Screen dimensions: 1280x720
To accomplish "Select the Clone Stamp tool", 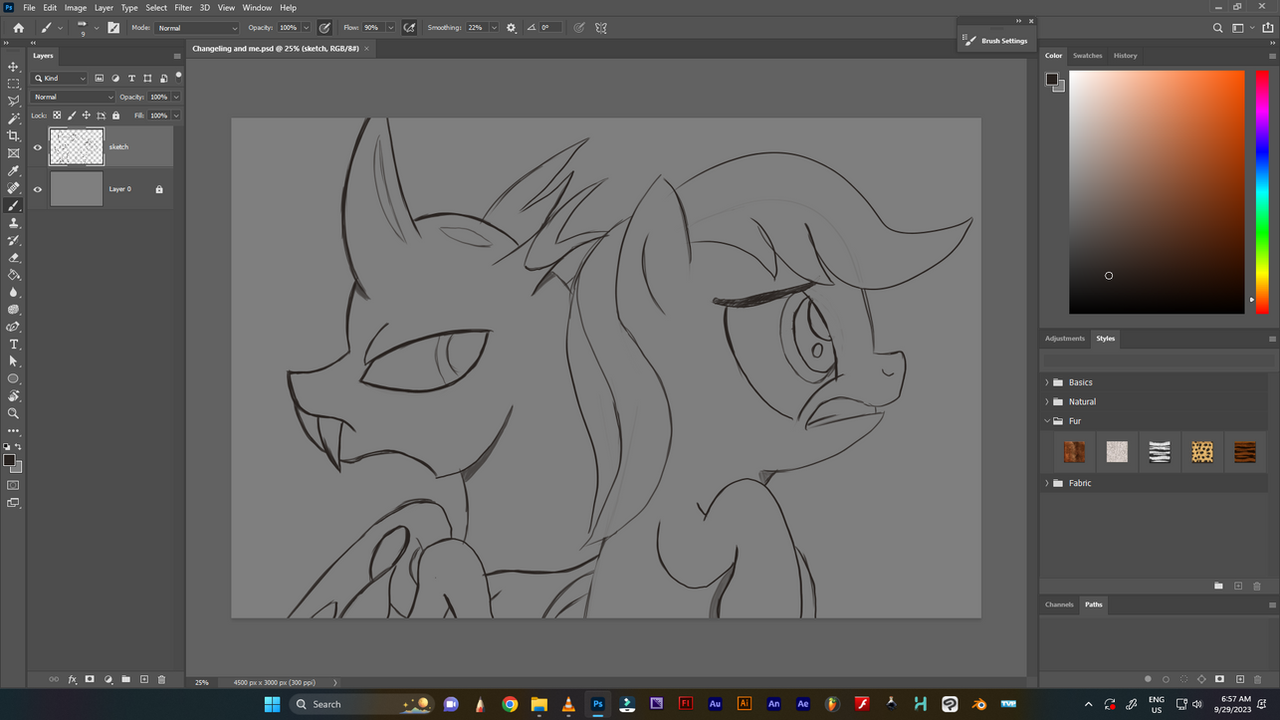I will [13, 223].
